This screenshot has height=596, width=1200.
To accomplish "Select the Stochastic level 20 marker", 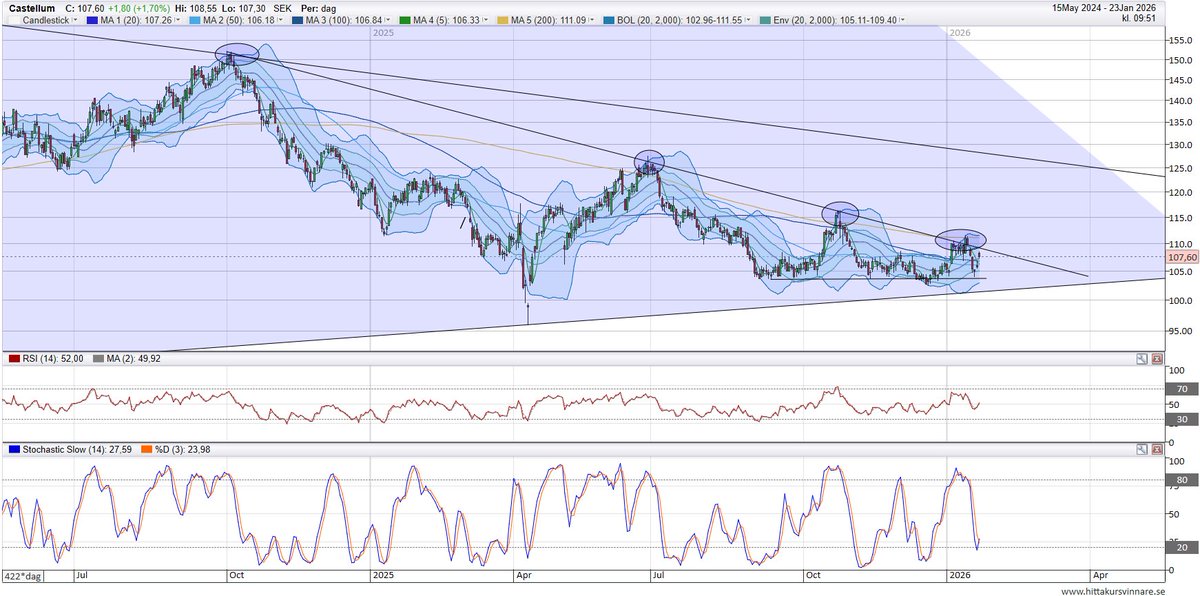I will tap(1180, 548).
